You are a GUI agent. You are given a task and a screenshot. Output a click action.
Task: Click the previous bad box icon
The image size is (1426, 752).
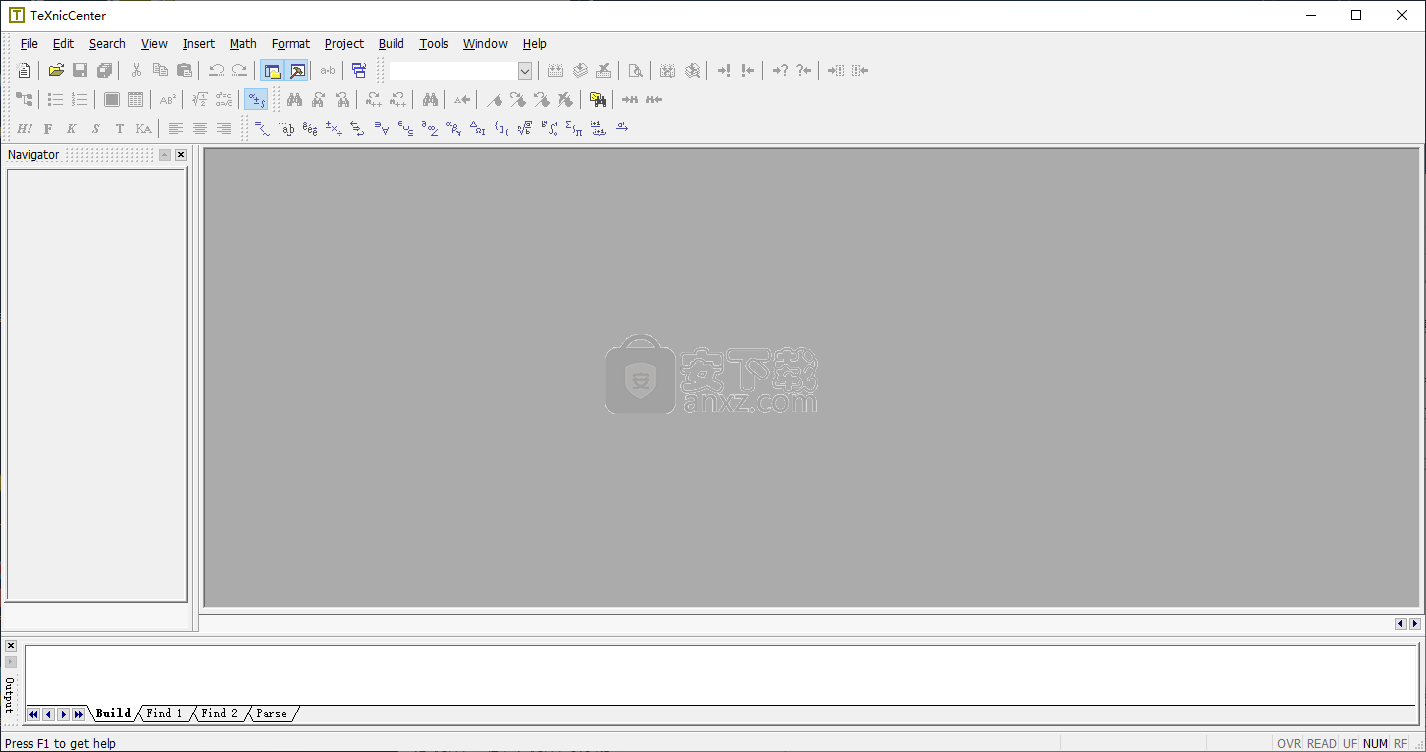pos(860,71)
